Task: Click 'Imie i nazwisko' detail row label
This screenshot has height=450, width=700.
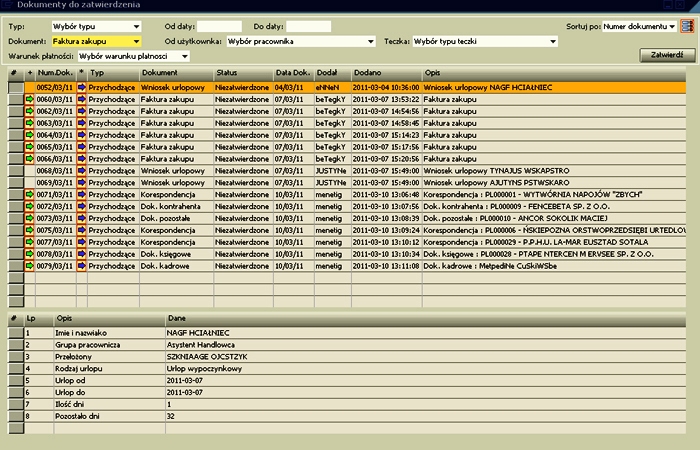Action: (81, 333)
